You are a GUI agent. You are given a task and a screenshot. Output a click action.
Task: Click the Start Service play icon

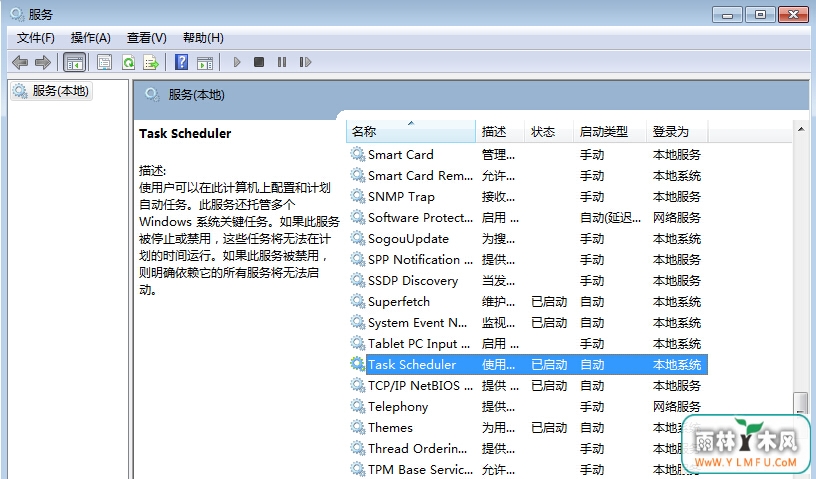coord(237,62)
